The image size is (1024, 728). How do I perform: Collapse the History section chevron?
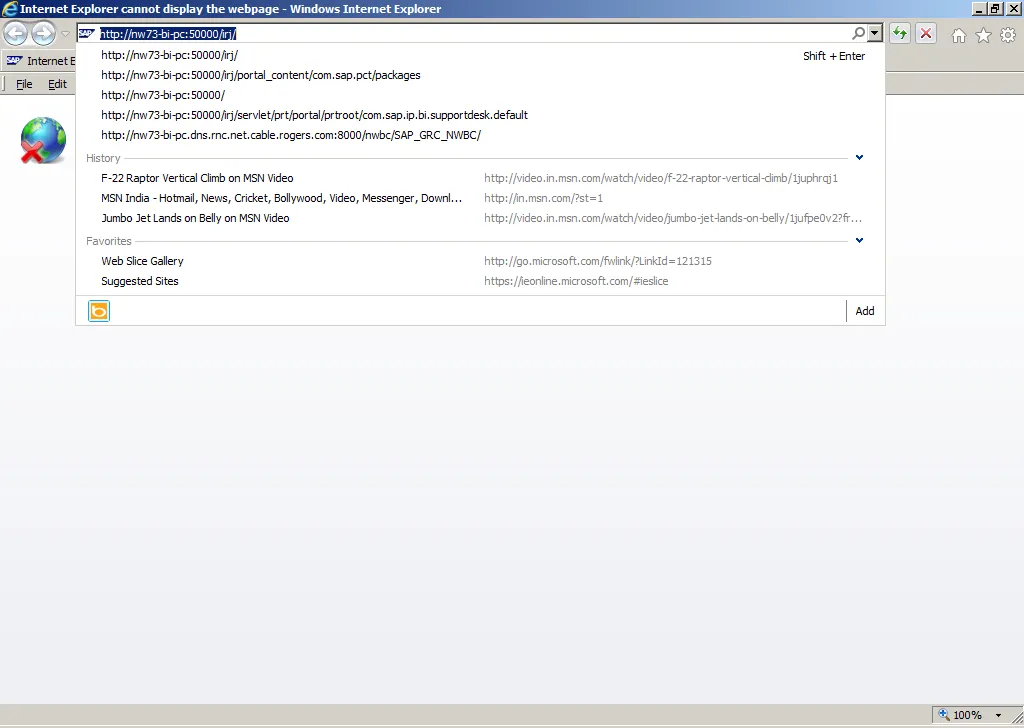click(859, 157)
